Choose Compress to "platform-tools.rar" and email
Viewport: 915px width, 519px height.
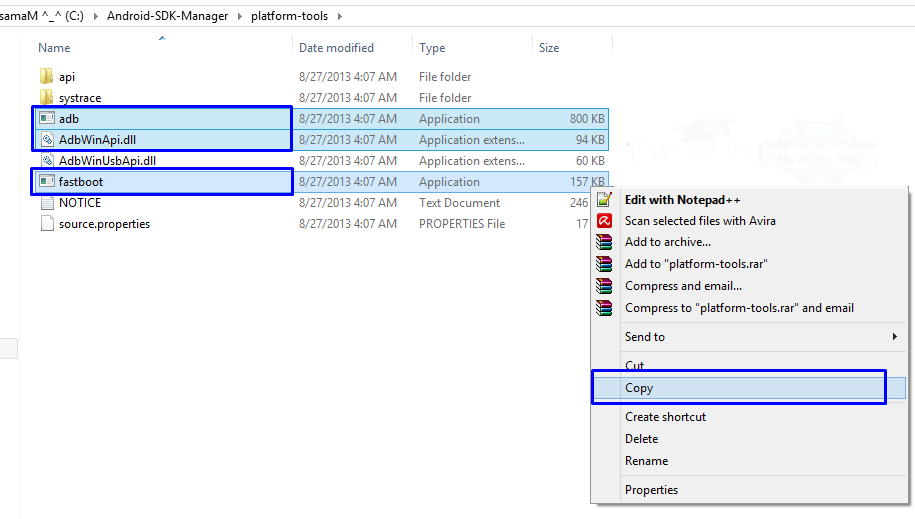pyautogui.click(x=739, y=308)
